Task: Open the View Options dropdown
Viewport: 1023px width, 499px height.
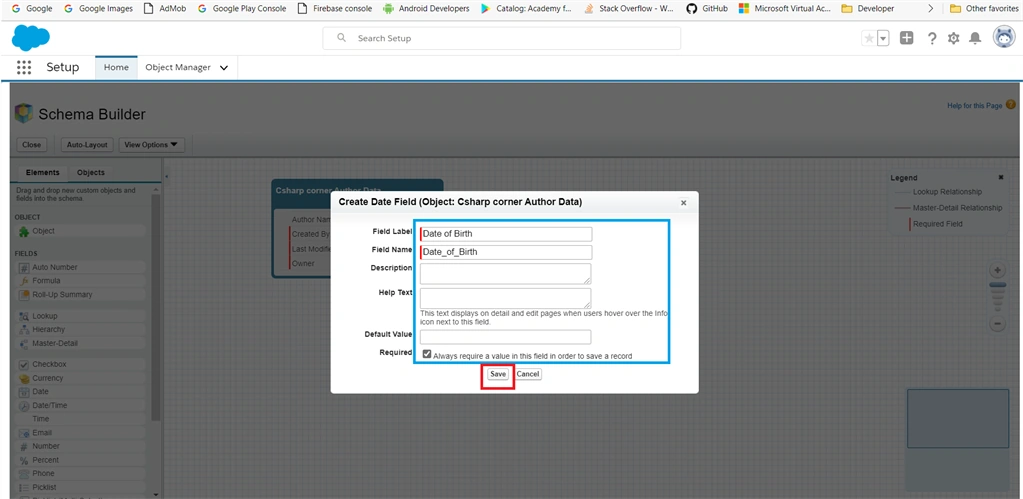Action: (151, 145)
